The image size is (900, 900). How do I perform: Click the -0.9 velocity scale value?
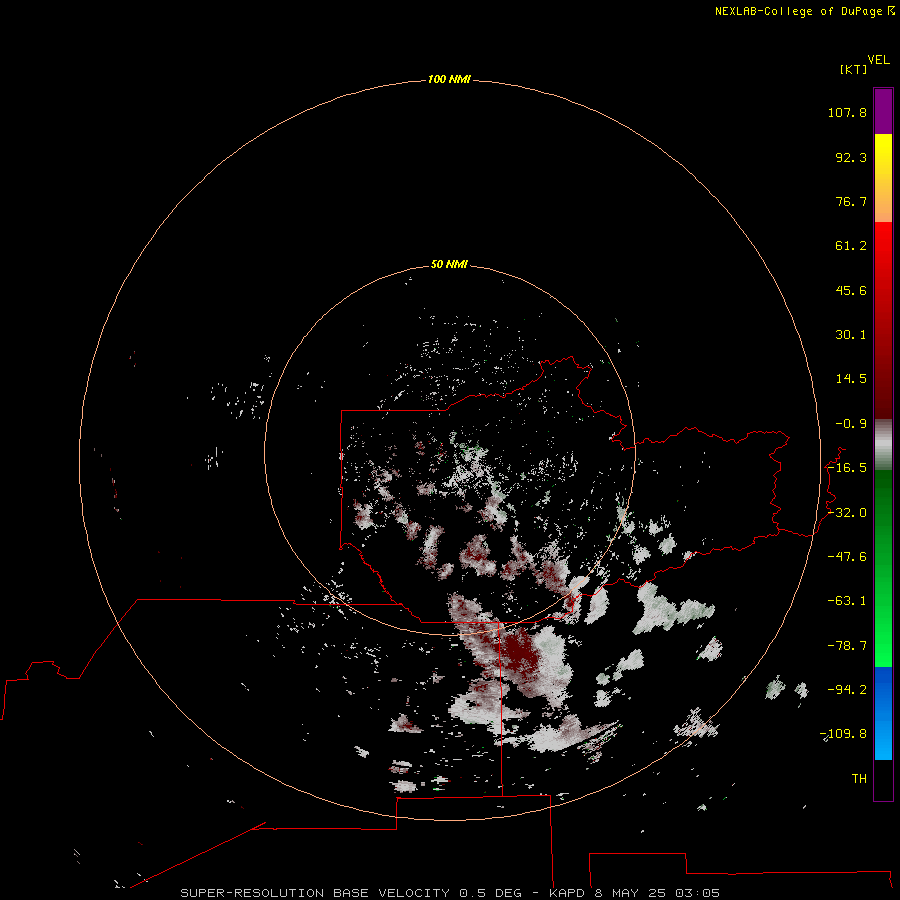click(x=851, y=424)
